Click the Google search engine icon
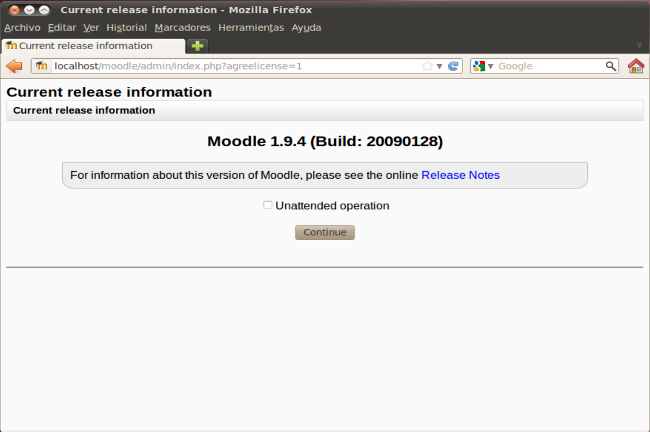The width and height of the screenshot is (650, 432). point(480,66)
